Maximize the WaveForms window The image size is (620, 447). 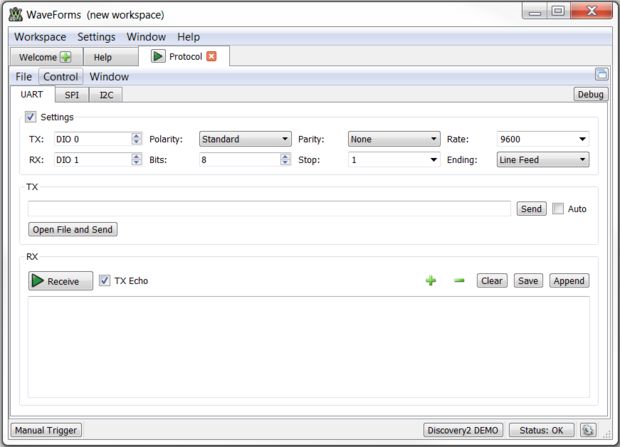(558, 11)
